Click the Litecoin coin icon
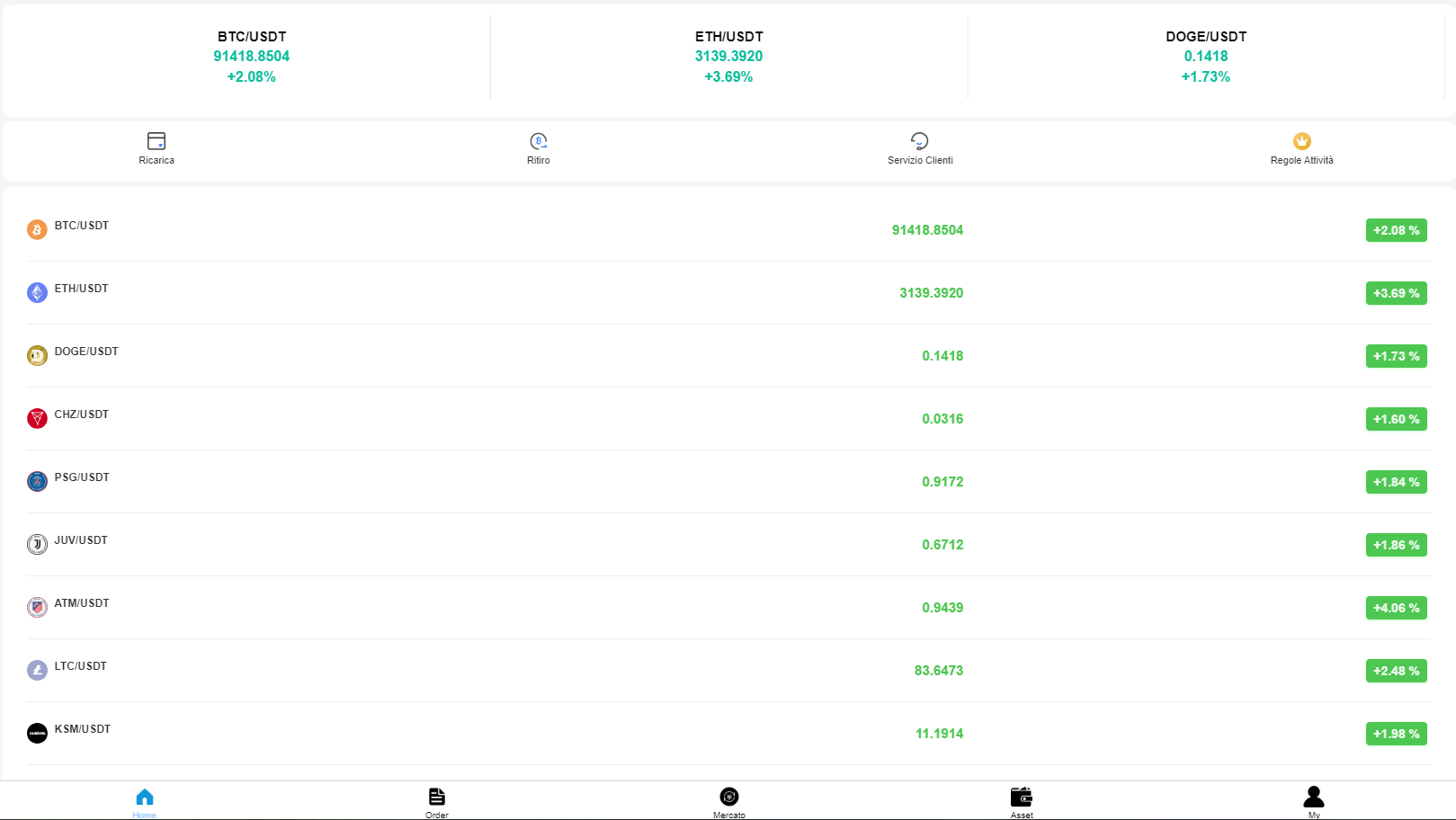Screen dimensions: 1456x820 tap(37, 671)
